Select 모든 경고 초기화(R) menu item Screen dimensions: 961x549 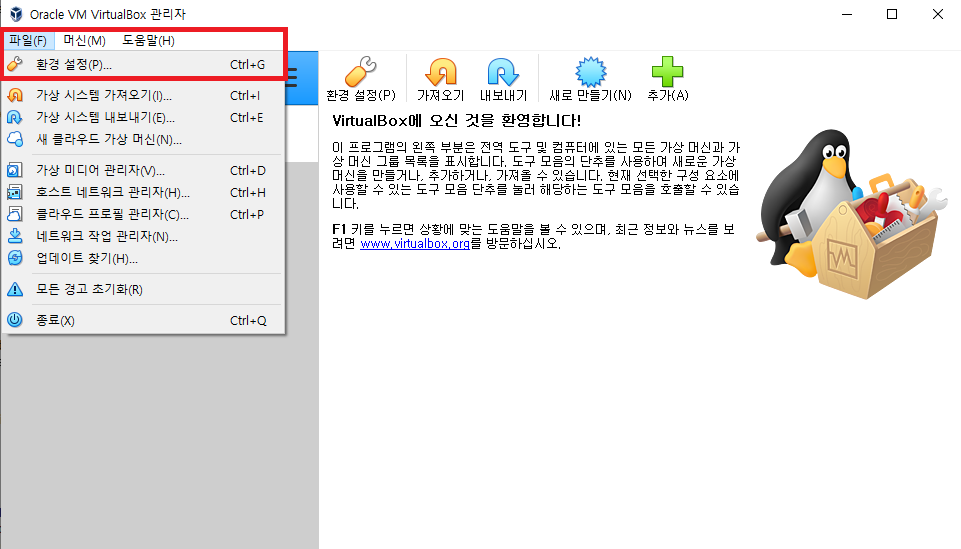(x=143, y=289)
